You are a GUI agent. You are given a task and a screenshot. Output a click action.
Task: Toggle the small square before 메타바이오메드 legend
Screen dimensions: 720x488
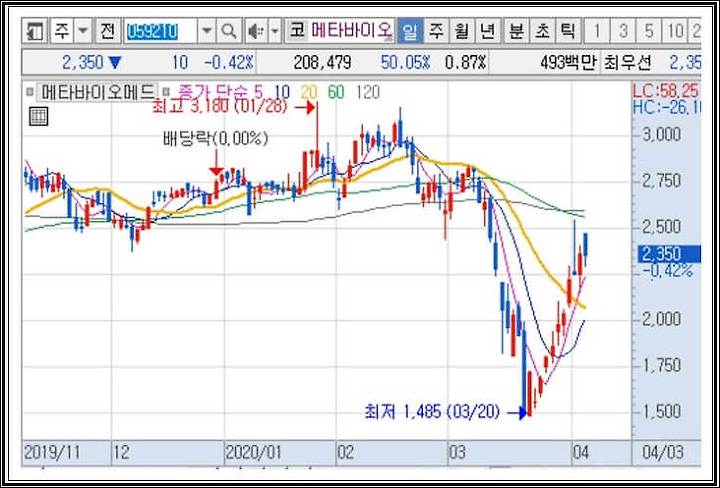click(30, 92)
